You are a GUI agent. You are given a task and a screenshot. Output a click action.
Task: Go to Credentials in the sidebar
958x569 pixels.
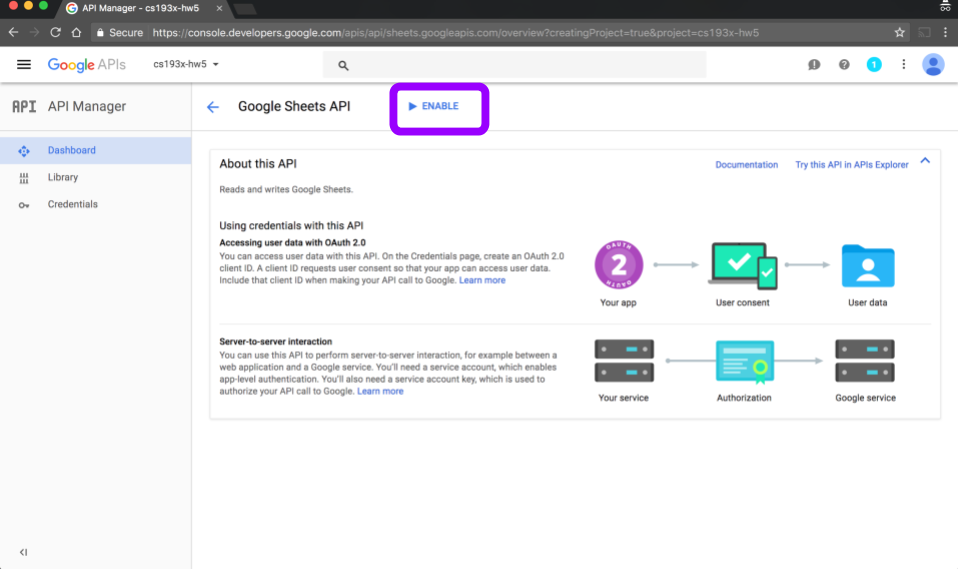(x=72, y=204)
